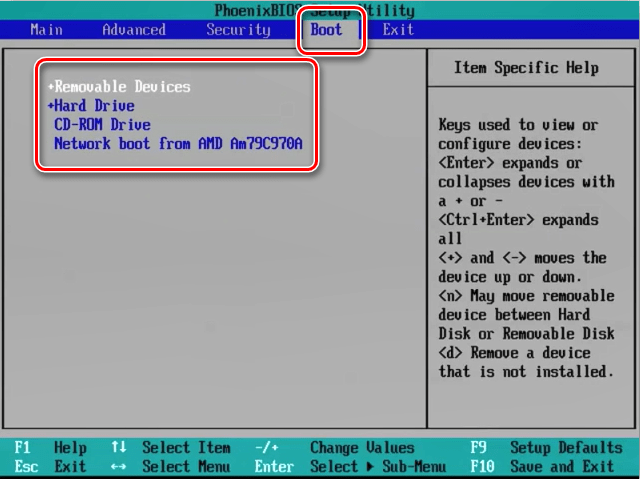This screenshot has width=640, height=479.
Task: Select the Boot tab
Action: click(326, 30)
